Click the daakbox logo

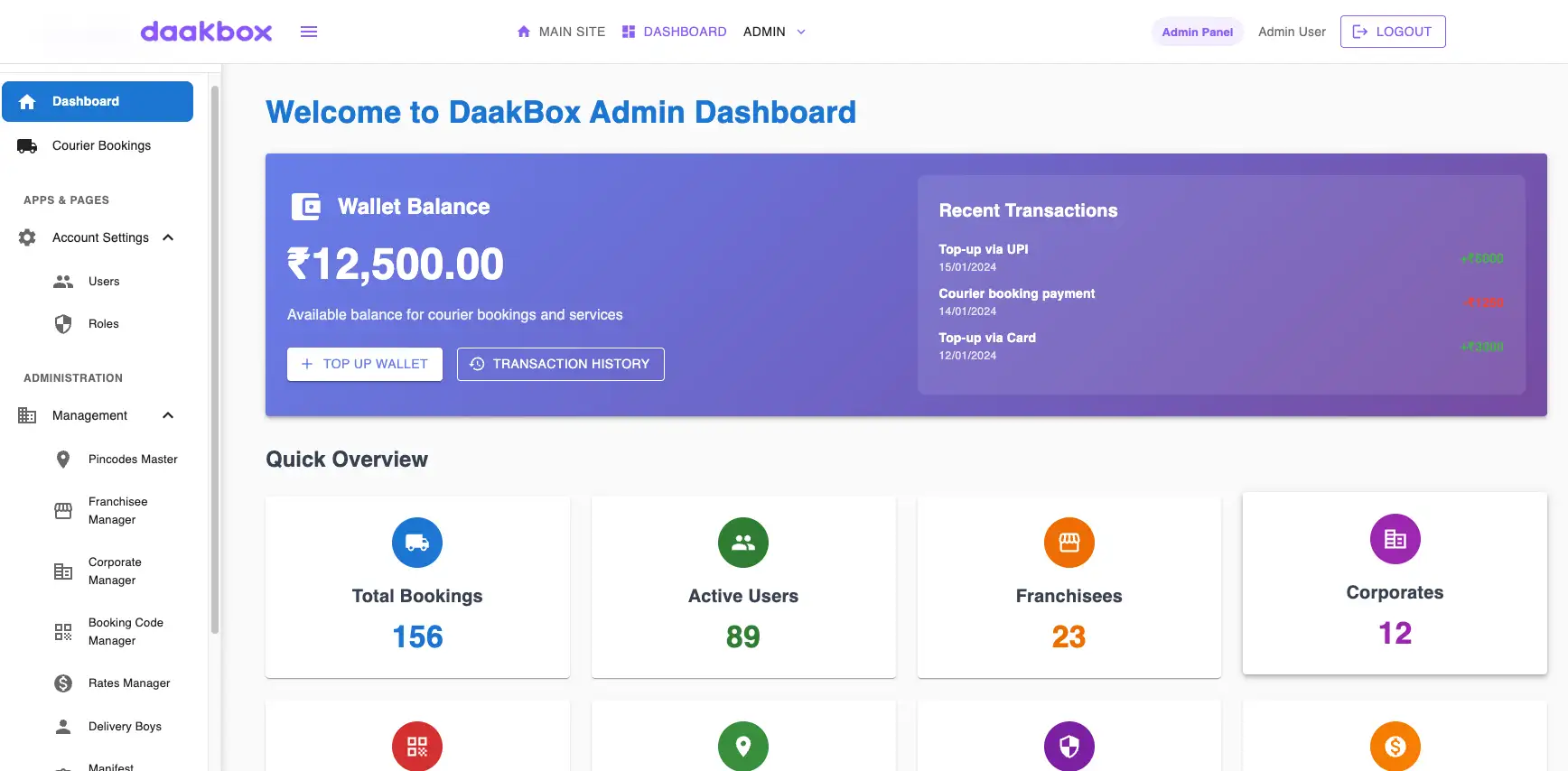(206, 32)
